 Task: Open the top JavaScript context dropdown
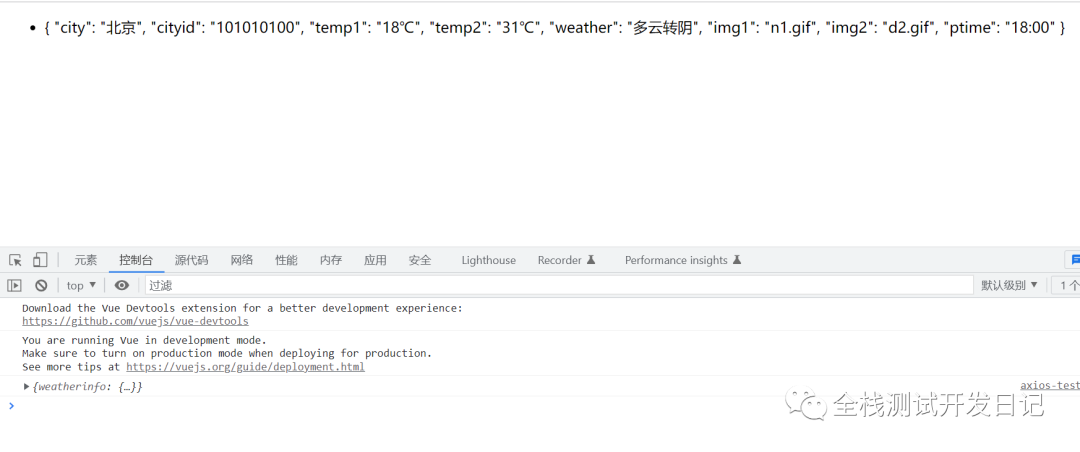pyautogui.click(x=81, y=285)
